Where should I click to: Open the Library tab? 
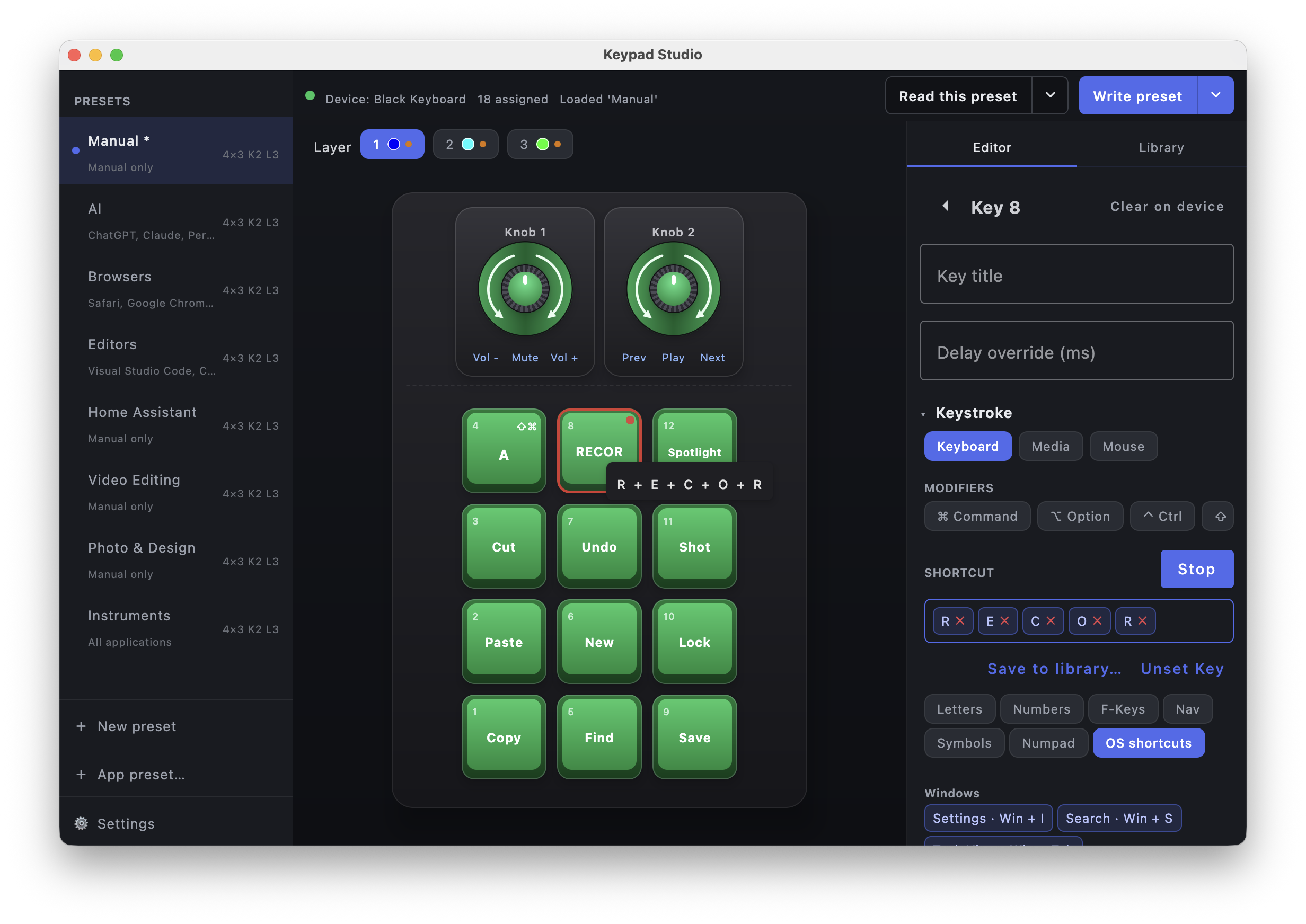pyautogui.click(x=1161, y=147)
